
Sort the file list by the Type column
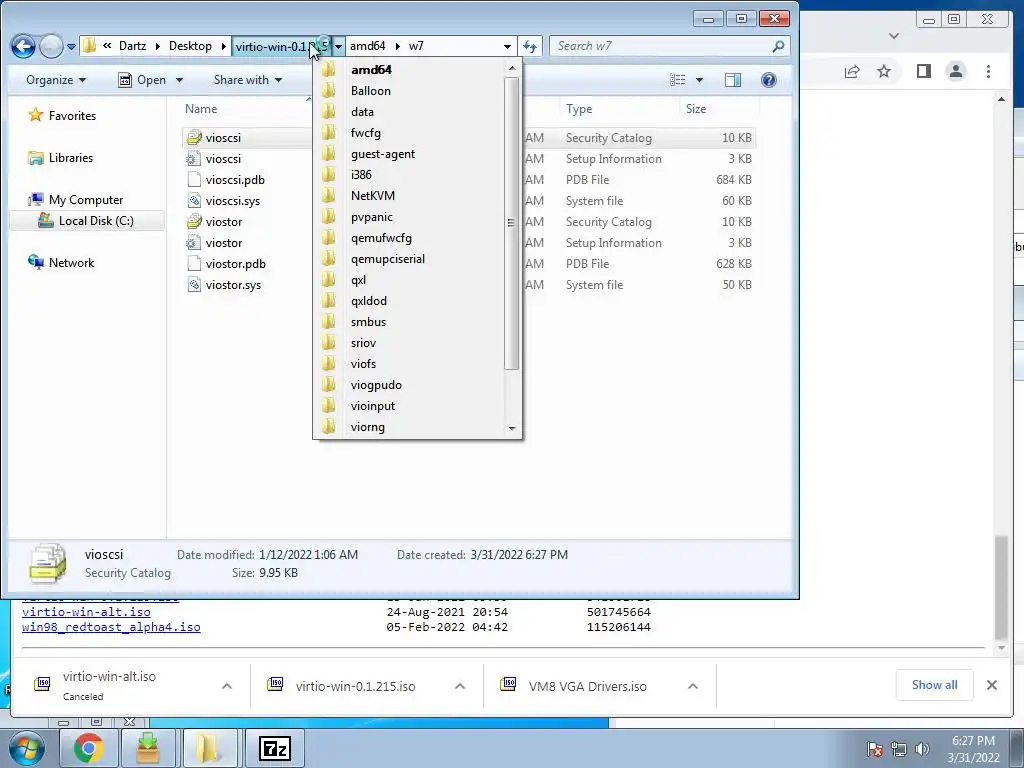click(579, 109)
